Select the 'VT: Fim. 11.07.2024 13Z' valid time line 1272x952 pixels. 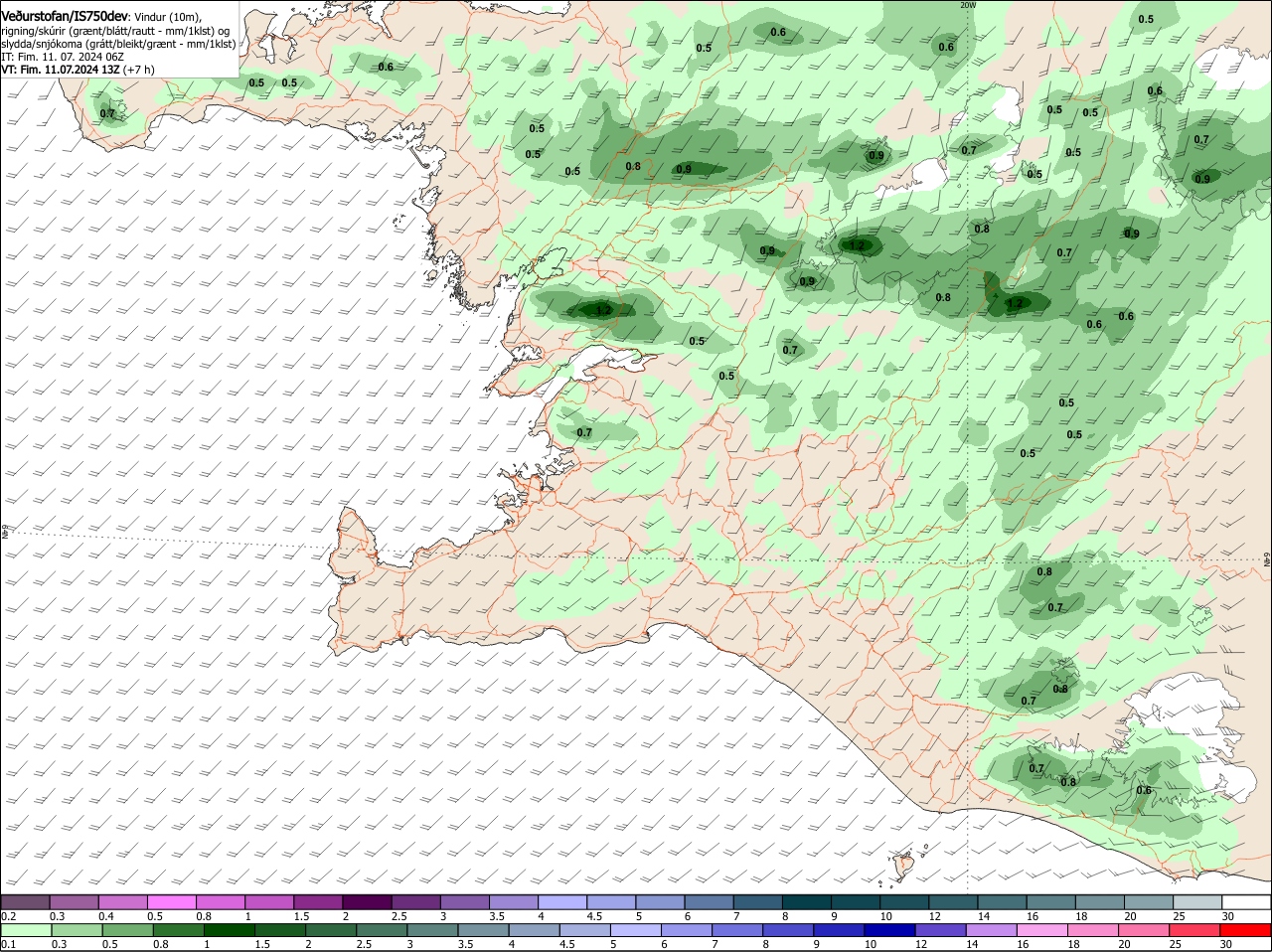point(78,70)
